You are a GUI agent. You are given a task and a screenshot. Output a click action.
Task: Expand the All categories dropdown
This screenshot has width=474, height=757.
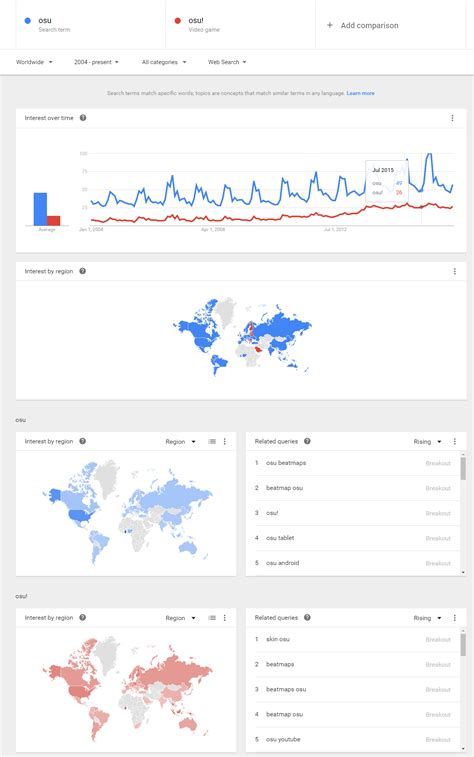pos(164,62)
